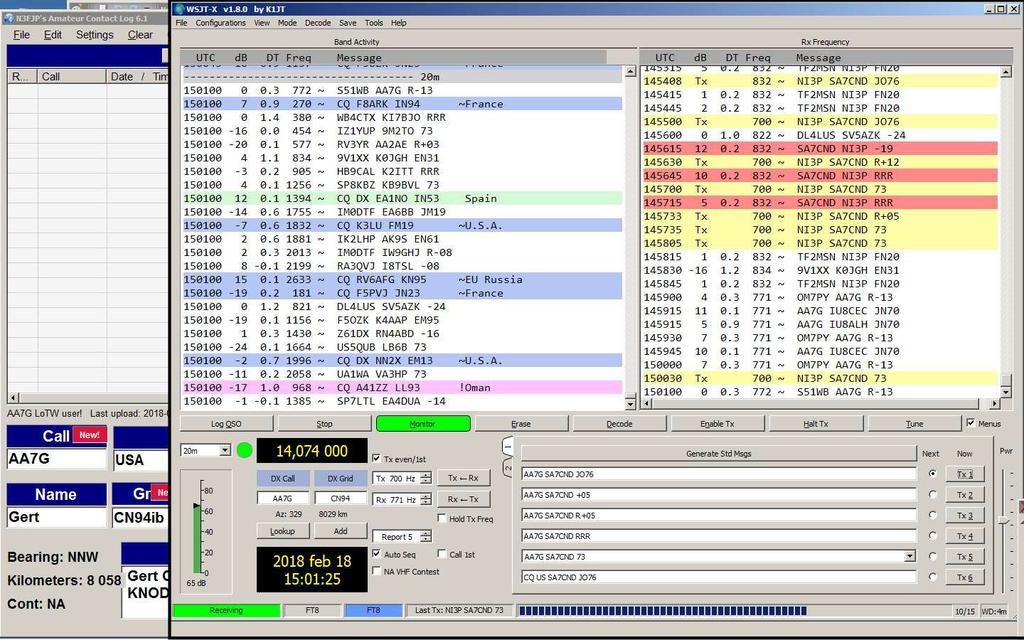The height and width of the screenshot is (640, 1024).
Task: Switch to message tab 1
Action: [x=508, y=447]
